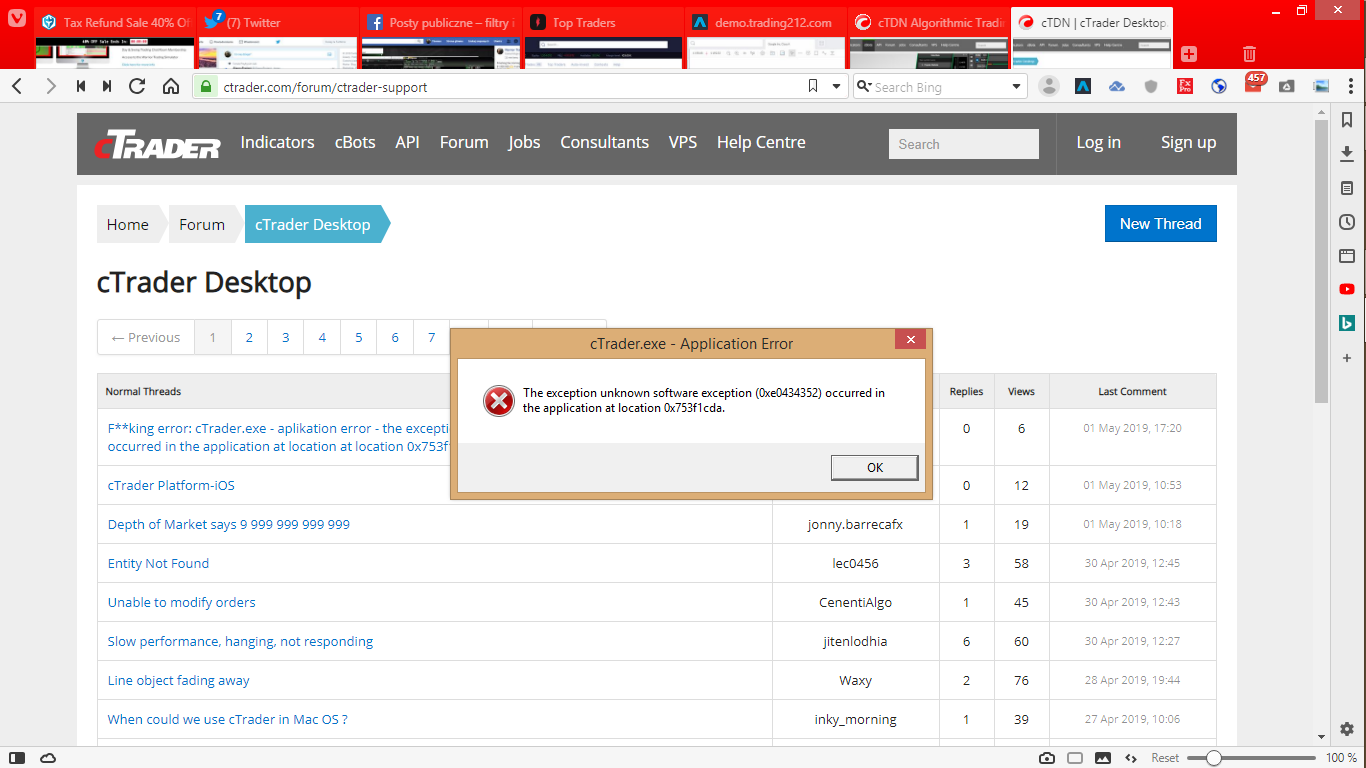Go to the home page
This screenshot has width=1366, height=768.
coord(171,87)
